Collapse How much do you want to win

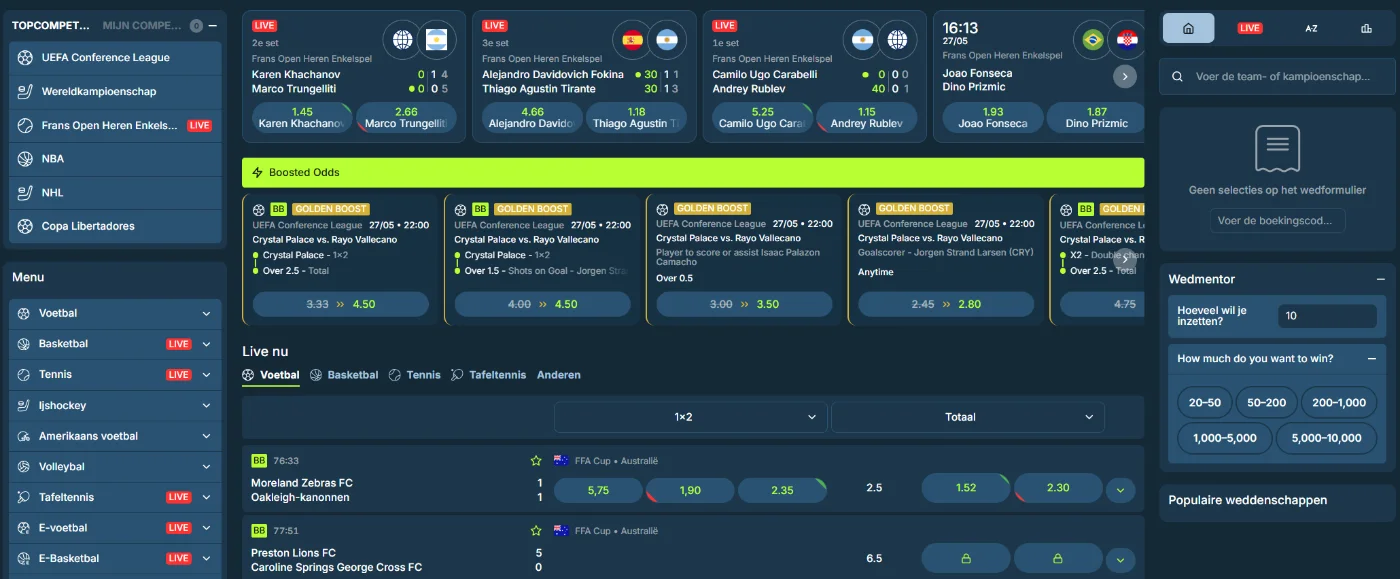(1372, 359)
